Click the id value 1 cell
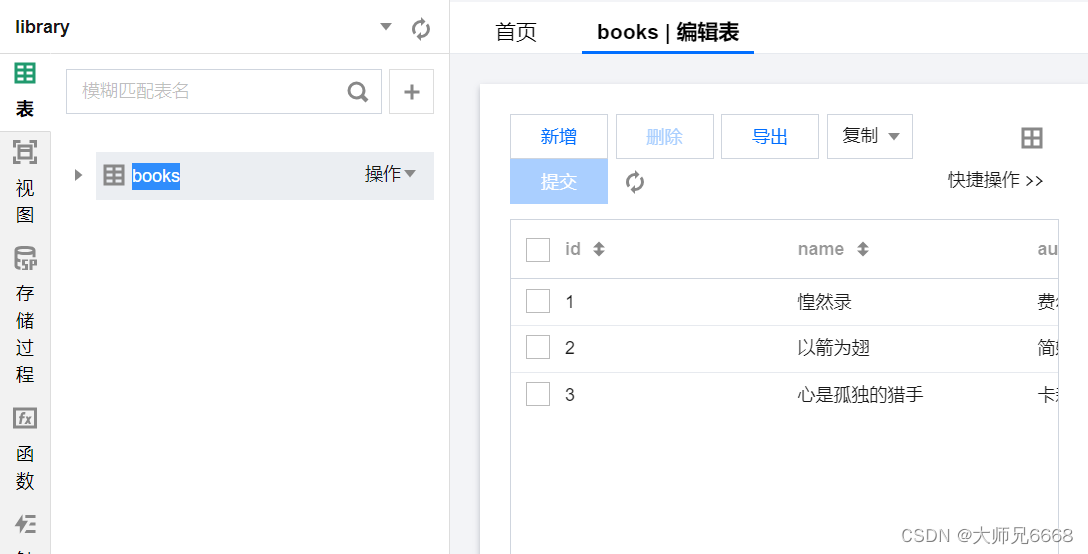The width and height of the screenshot is (1088, 554). [570, 302]
